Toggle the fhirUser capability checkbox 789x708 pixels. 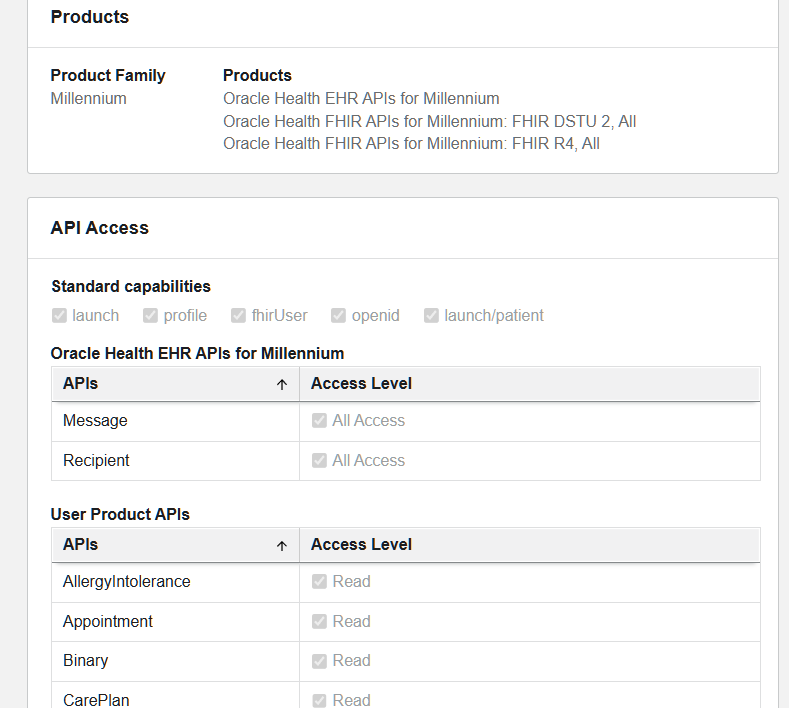tap(239, 316)
